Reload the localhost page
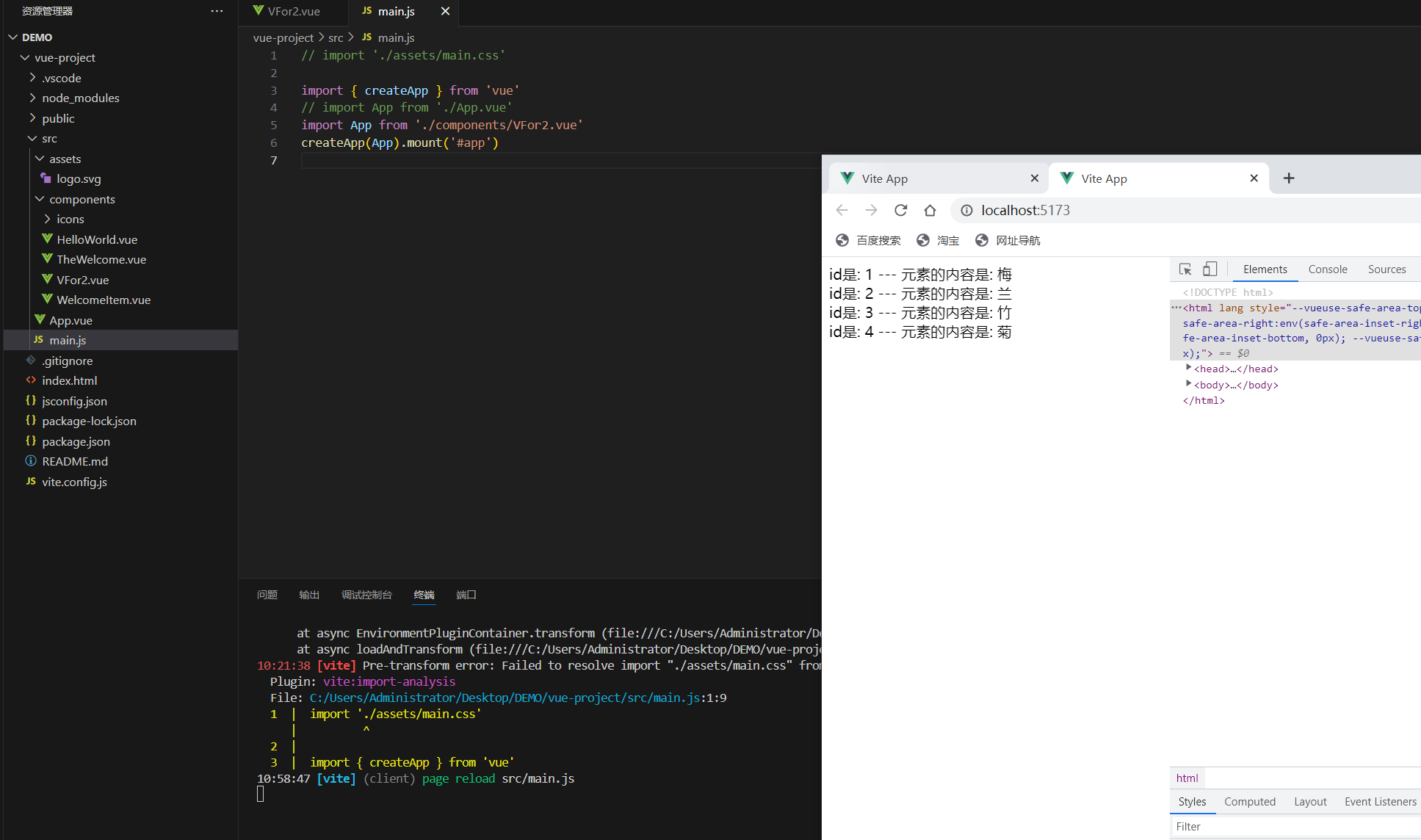 click(x=900, y=210)
